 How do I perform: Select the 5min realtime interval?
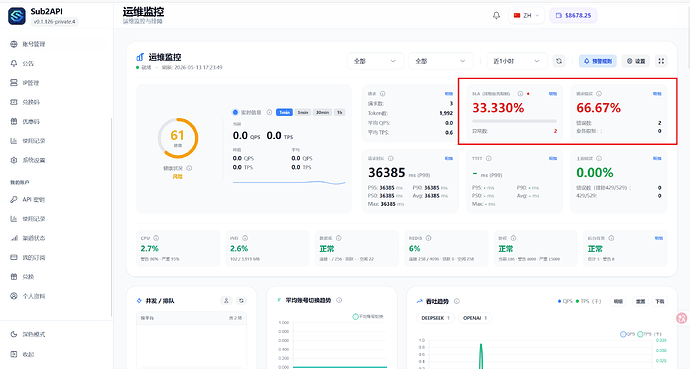pos(302,113)
